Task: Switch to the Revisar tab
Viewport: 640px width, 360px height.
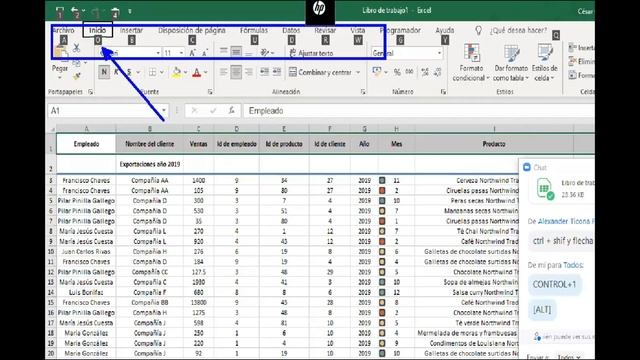Action: coord(325,30)
